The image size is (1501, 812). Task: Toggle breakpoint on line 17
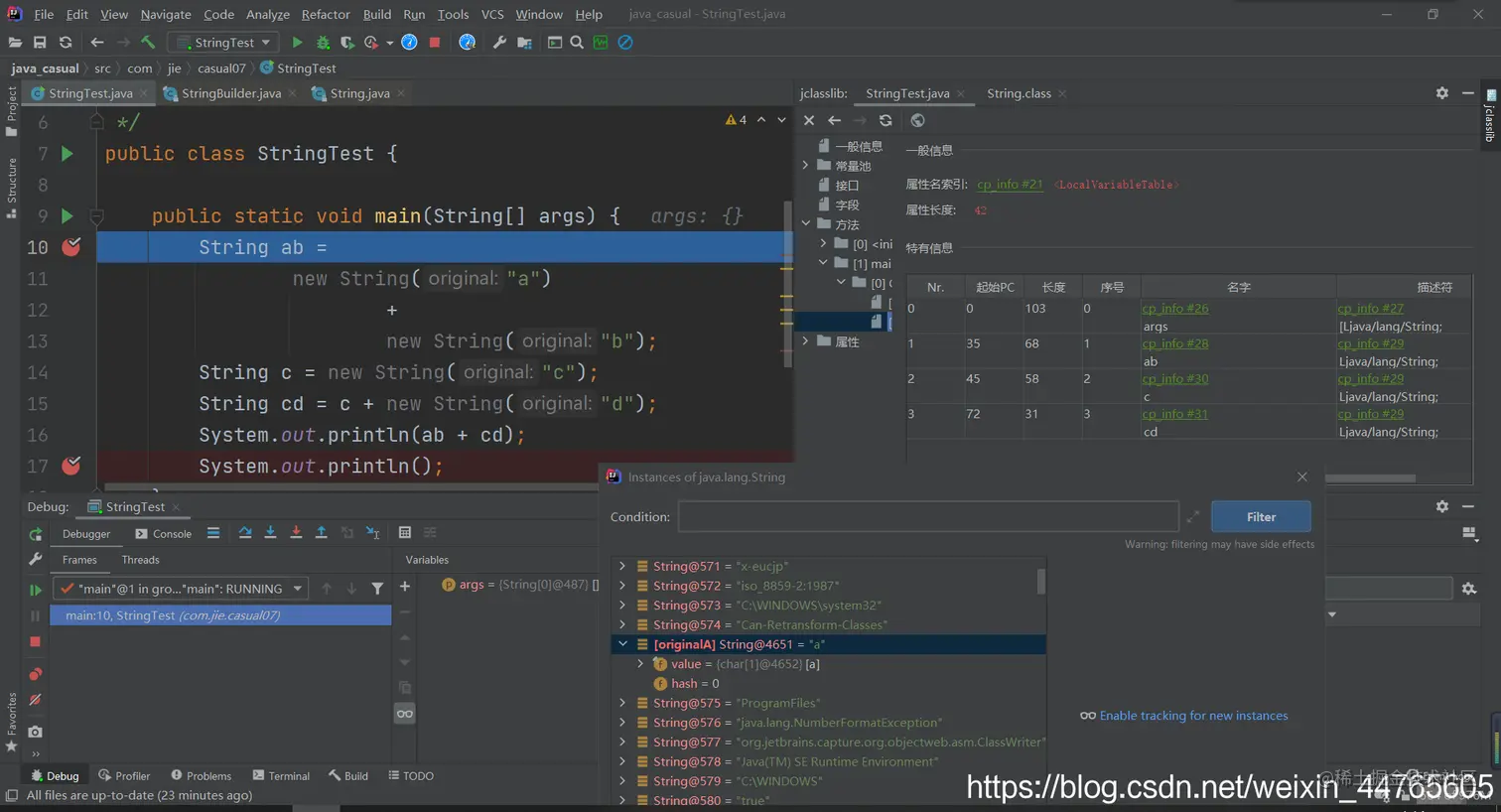(x=71, y=466)
